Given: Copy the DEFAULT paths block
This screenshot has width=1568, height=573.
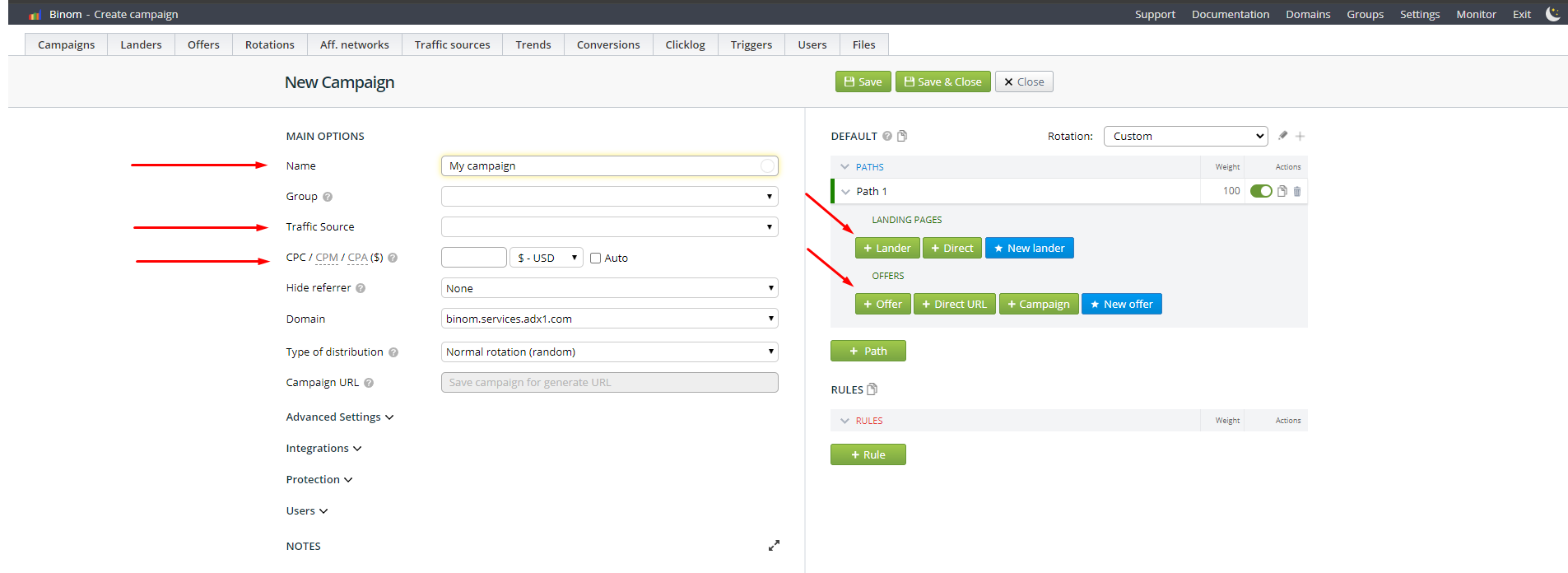Looking at the screenshot, I should pos(902,136).
